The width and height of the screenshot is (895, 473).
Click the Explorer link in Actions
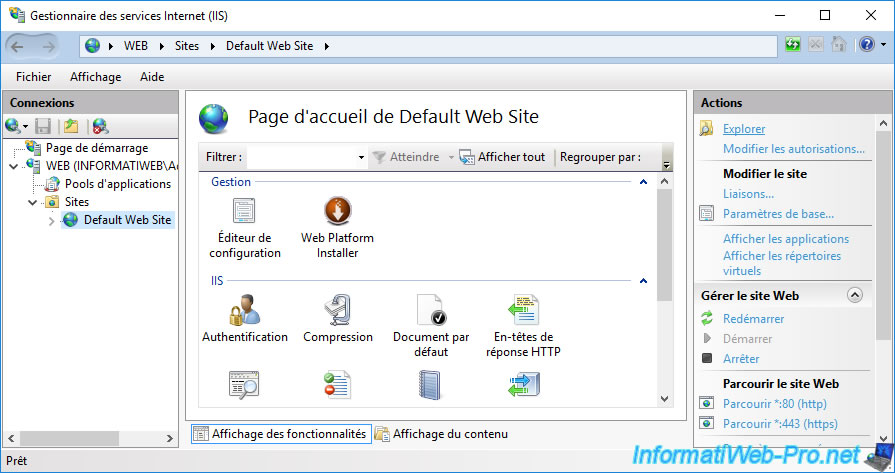point(744,129)
